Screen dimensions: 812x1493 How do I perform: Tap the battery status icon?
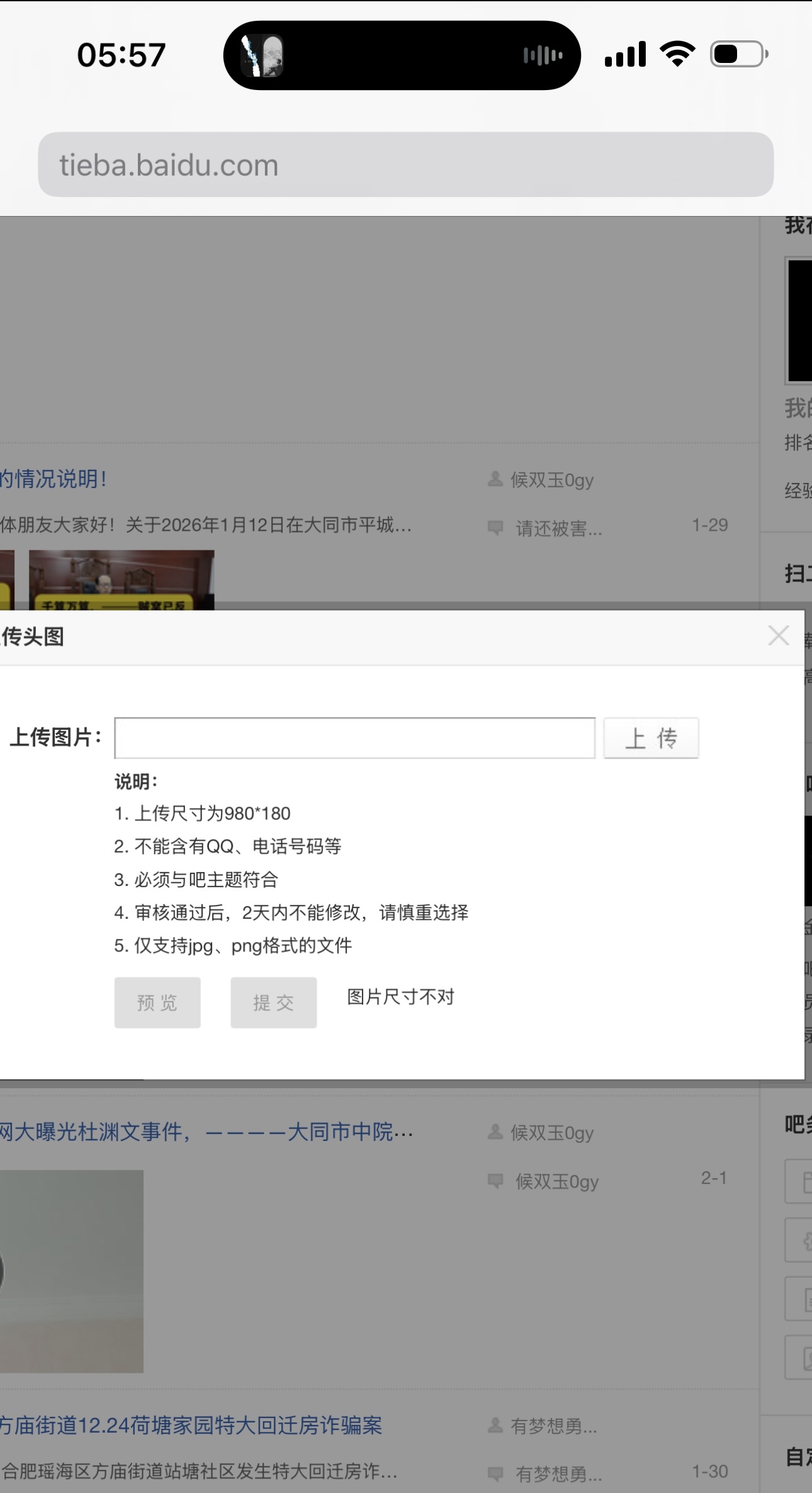(738, 54)
